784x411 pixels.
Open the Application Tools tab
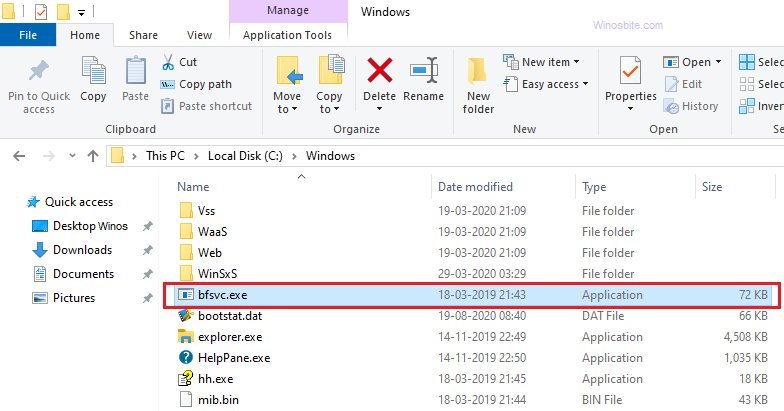pos(288,35)
